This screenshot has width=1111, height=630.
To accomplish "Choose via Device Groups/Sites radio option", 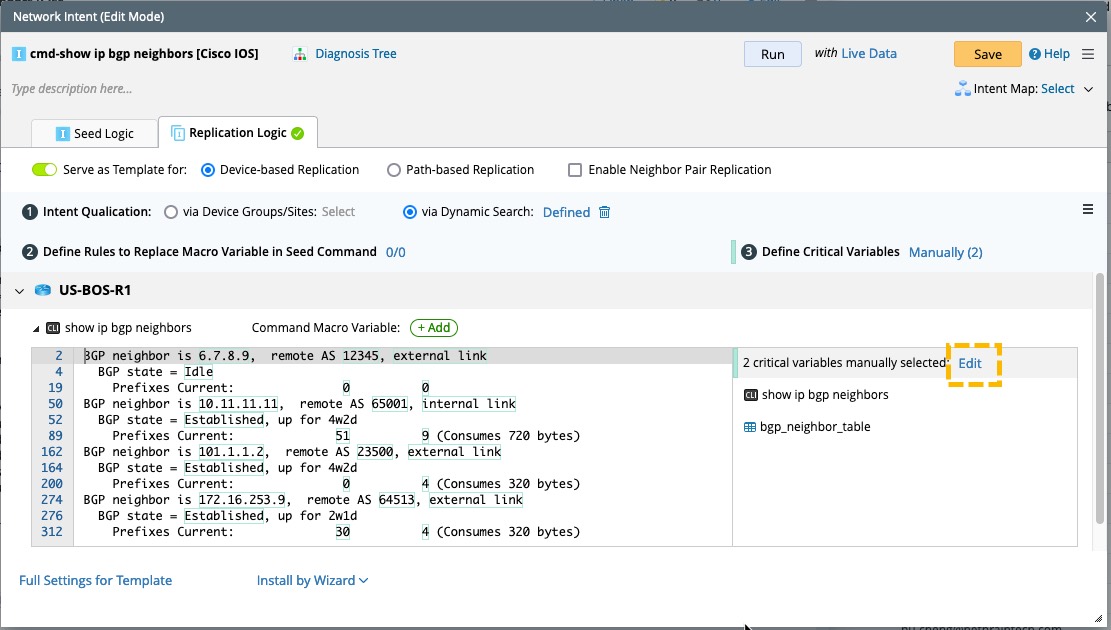I will [x=171, y=212].
